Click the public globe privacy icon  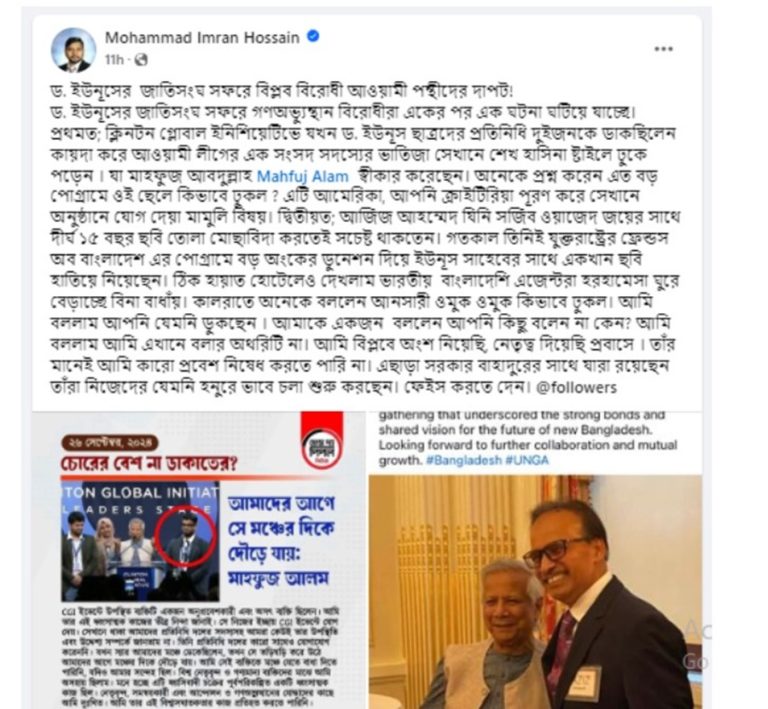coord(141,60)
